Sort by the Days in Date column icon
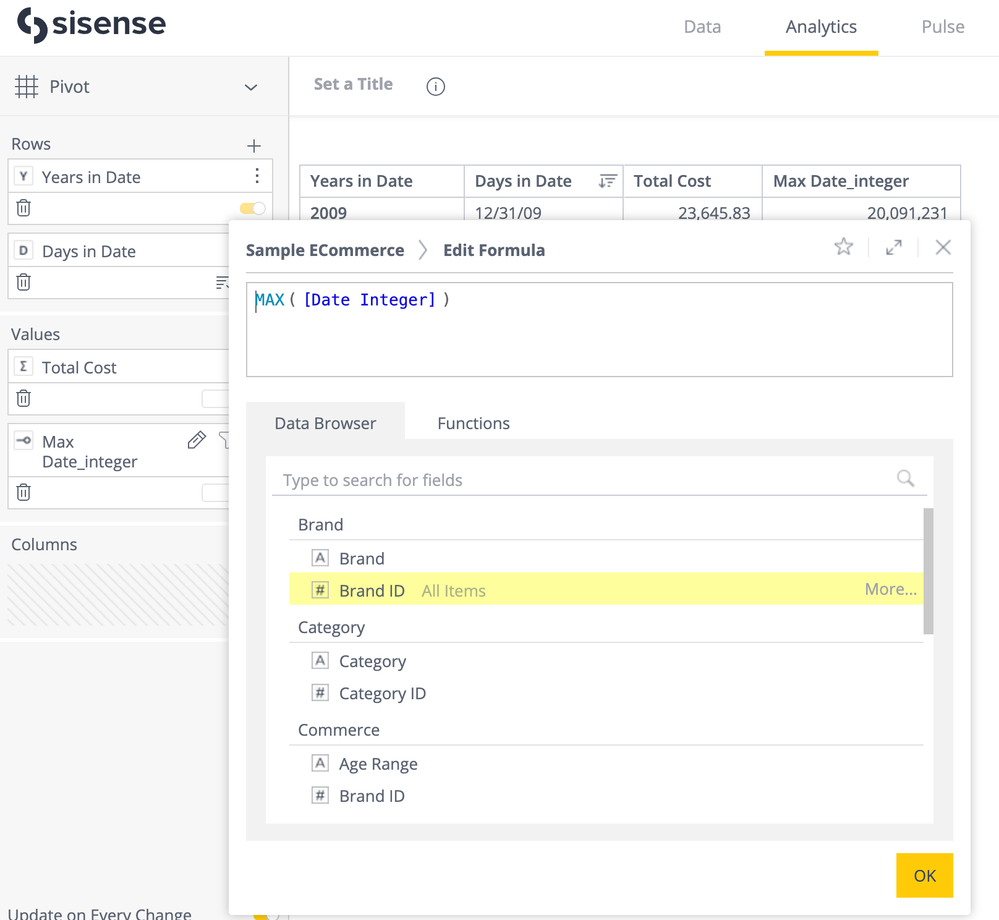 coord(607,182)
